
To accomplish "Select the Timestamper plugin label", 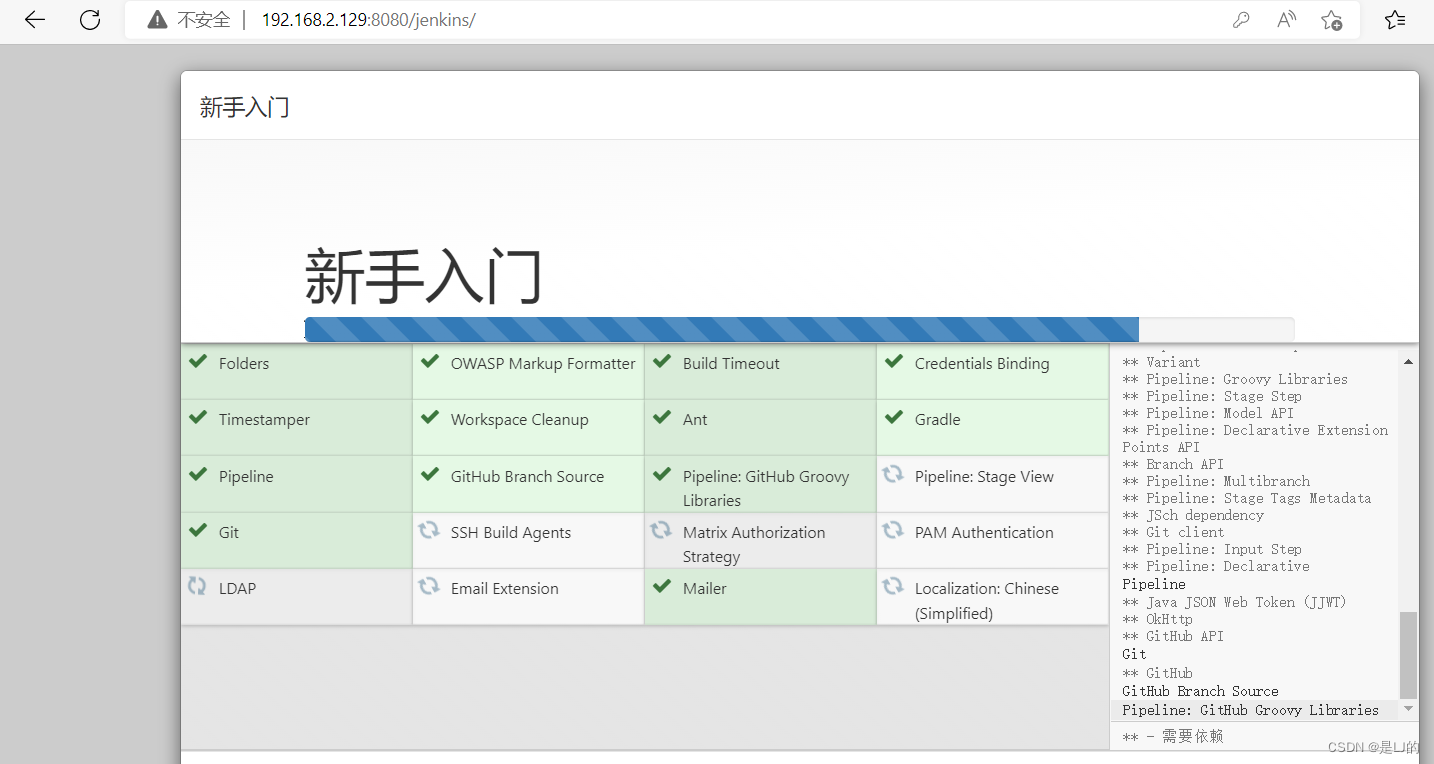I will point(264,420).
